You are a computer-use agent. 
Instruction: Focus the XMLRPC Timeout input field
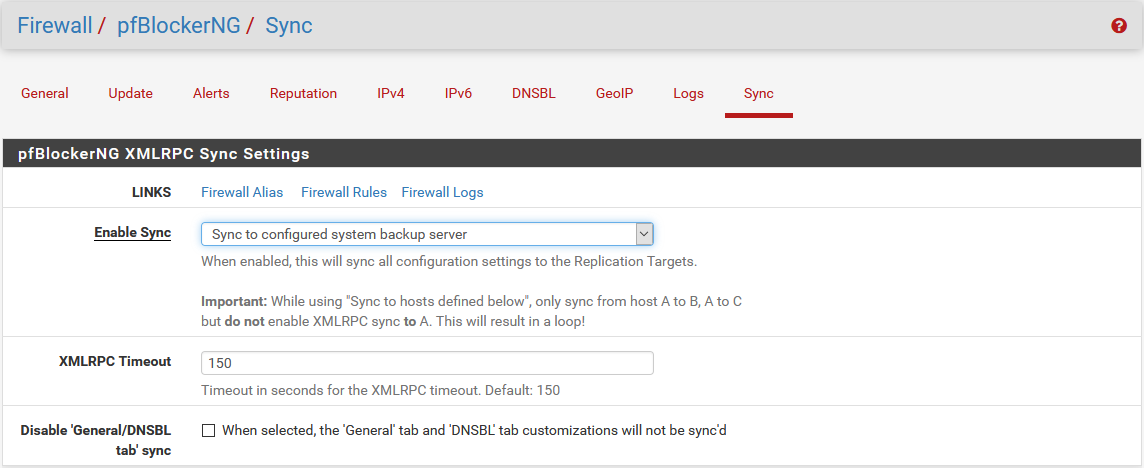pos(427,363)
